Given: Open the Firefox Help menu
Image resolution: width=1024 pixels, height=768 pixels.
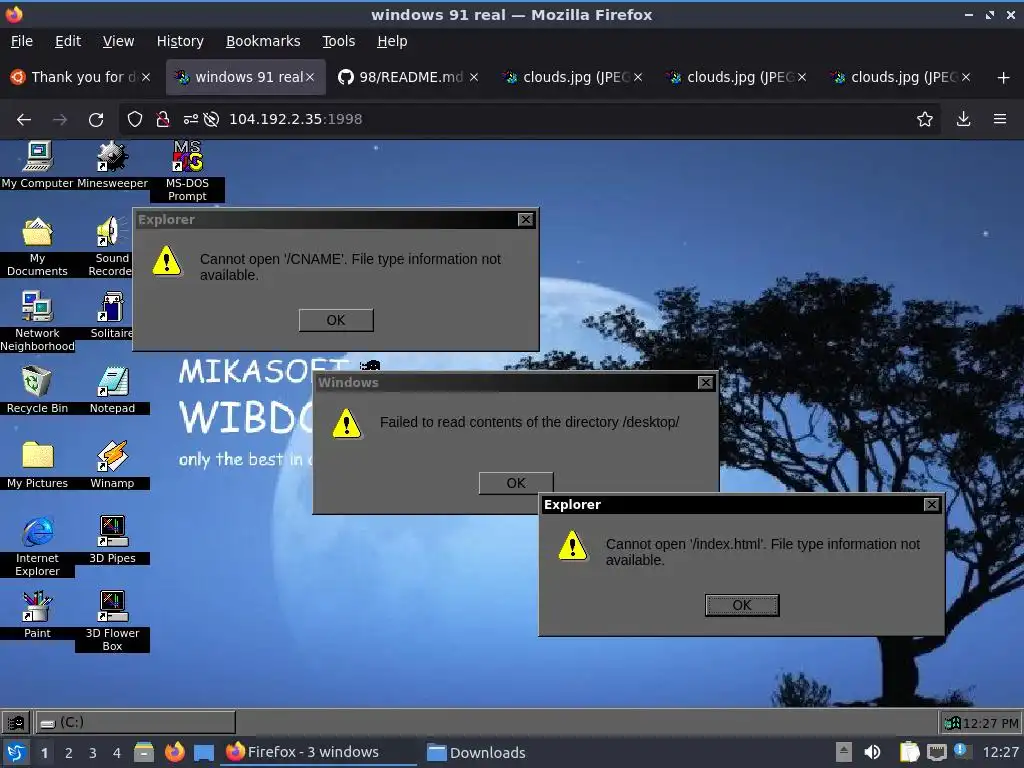Looking at the screenshot, I should click(392, 41).
